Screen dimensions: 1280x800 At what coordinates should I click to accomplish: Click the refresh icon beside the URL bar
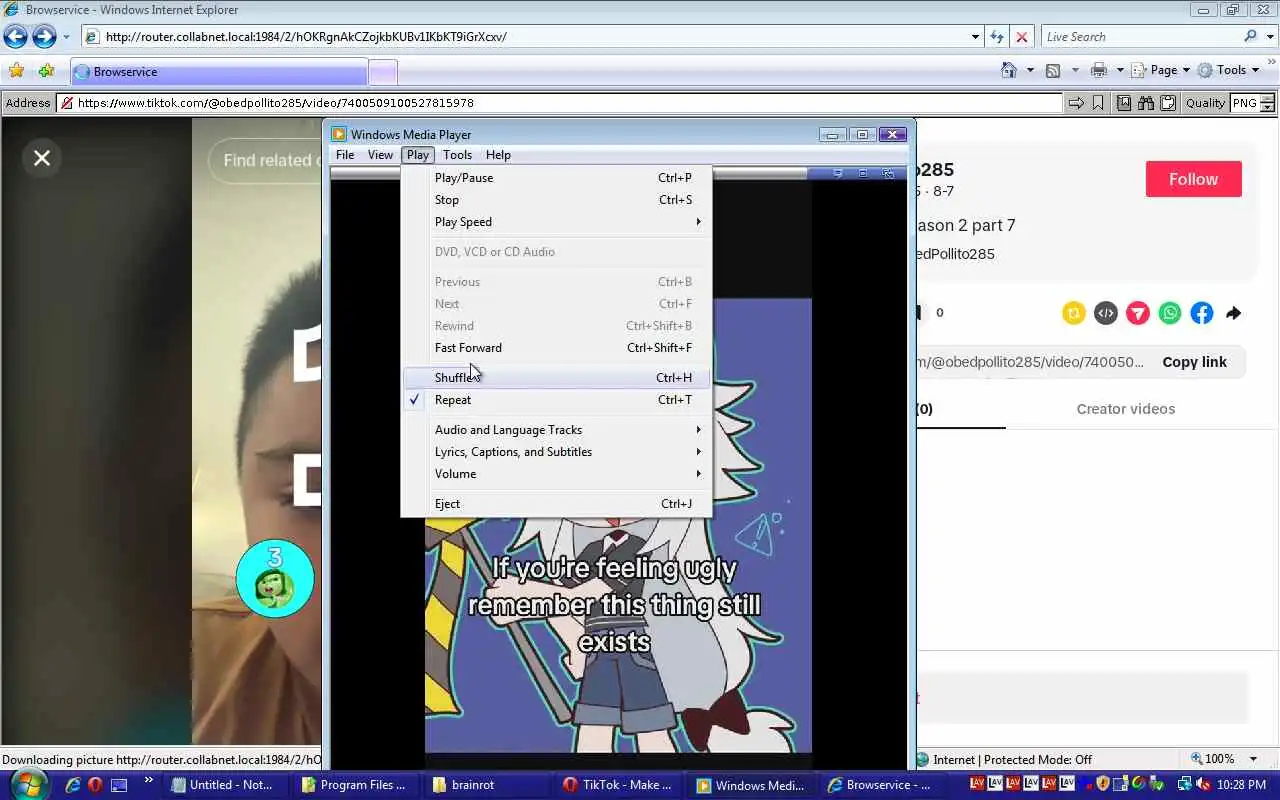997,37
